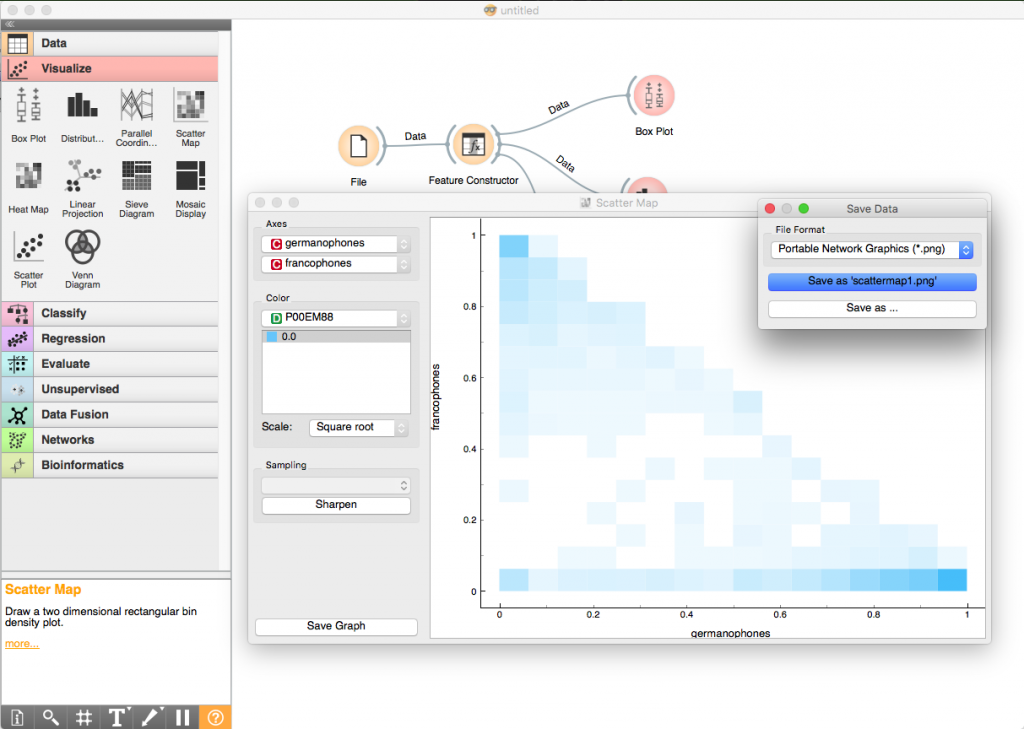
Task: Add the Mosaic Display widget
Action: click(190, 187)
